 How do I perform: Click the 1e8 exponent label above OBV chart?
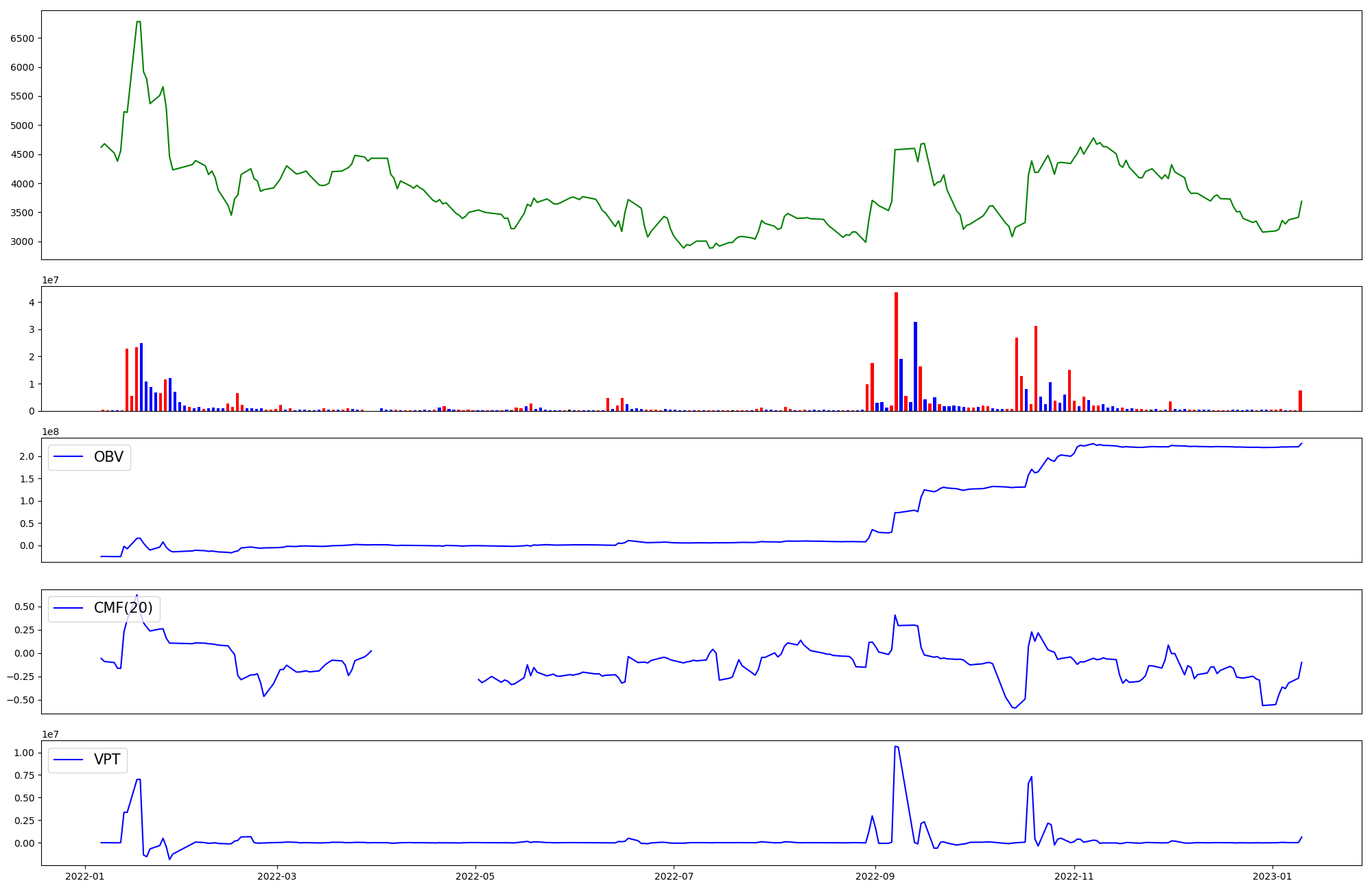click(x=51, y=432)
